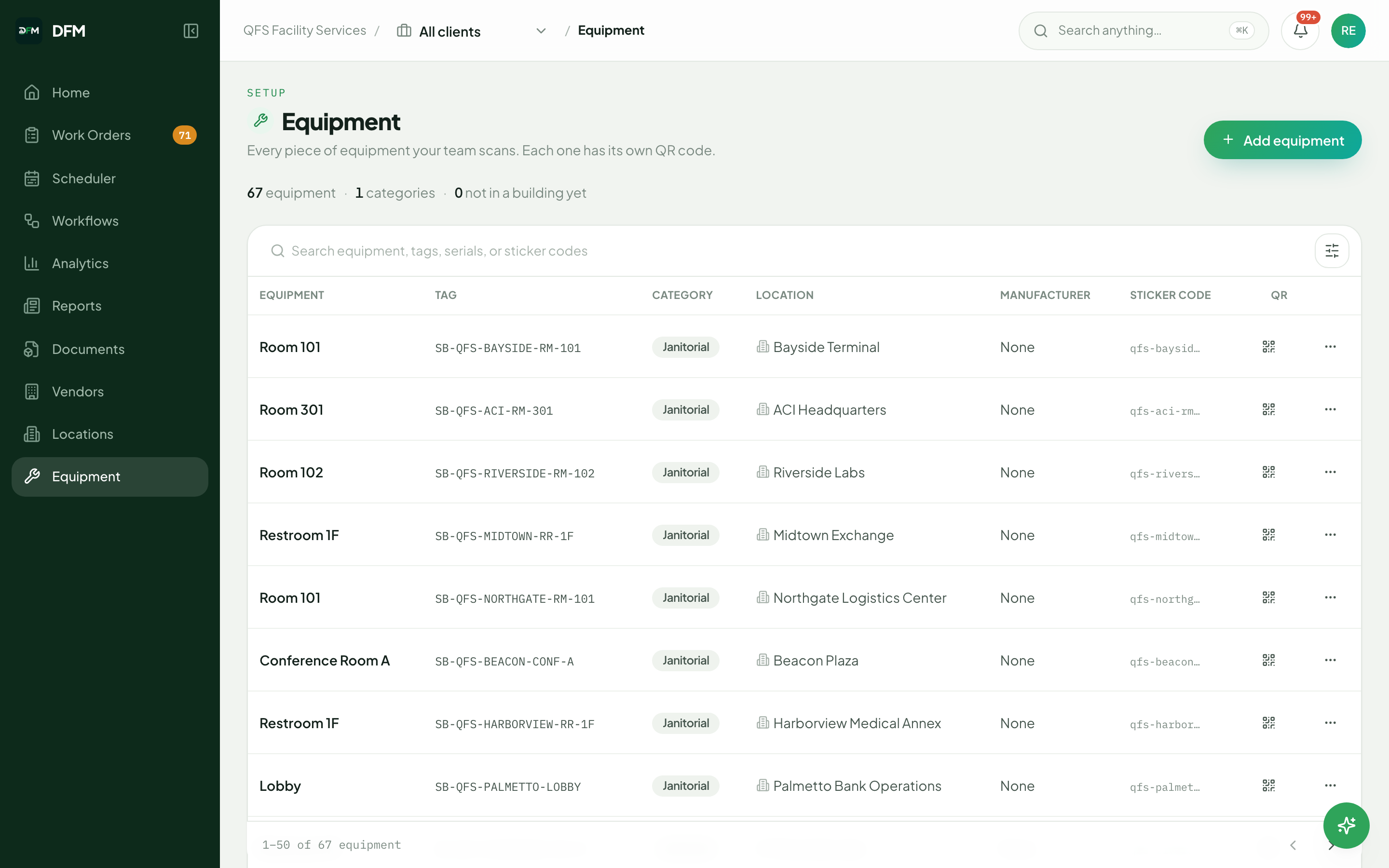Open row actions for Lobby
Image resolution: width=1389 pixels, height=868 pixels.
[1330, 786]
